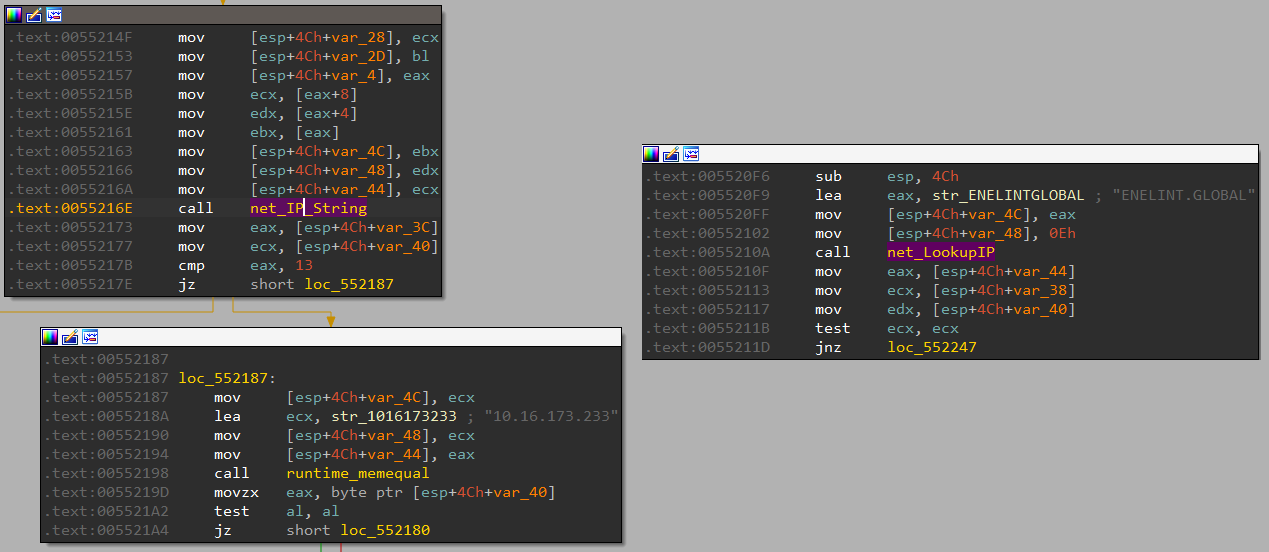Open node color picker on loc_552187 block
Image resolution: width=1269 pixels, height=552 pixels.
[50, 337]
